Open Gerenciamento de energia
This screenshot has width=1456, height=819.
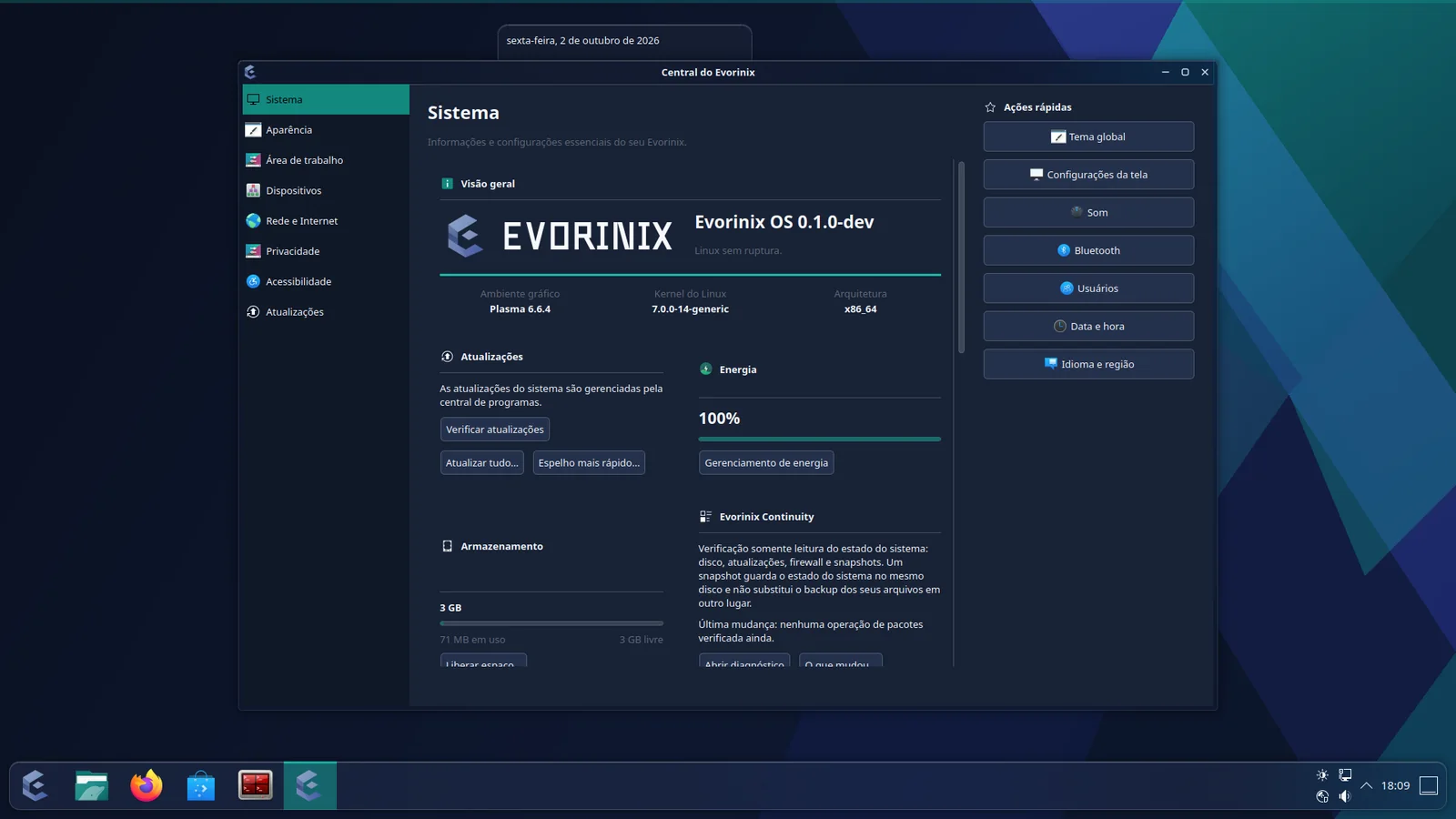tap(766, 462)
